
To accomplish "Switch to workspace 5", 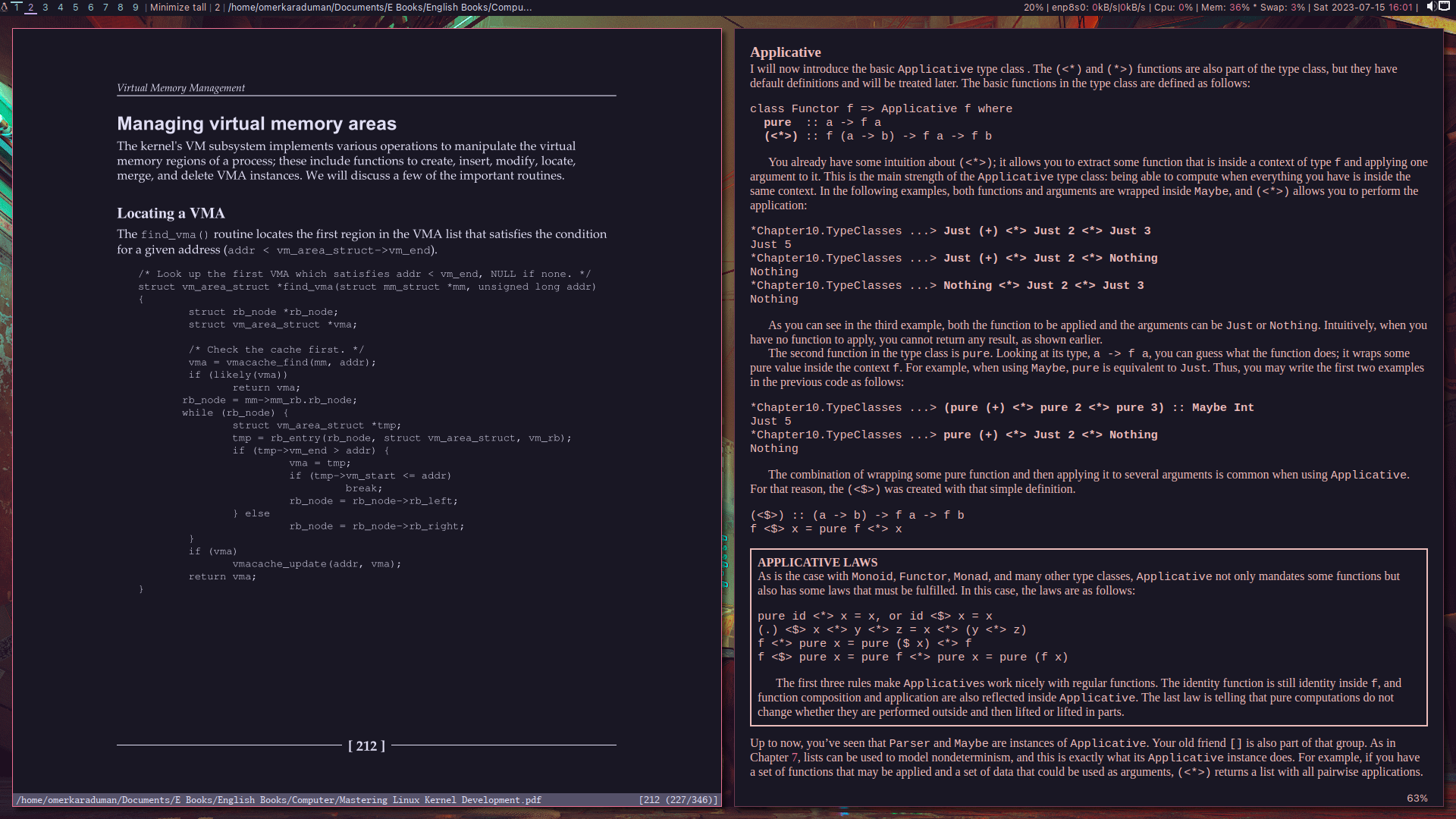I will point(76,7).
